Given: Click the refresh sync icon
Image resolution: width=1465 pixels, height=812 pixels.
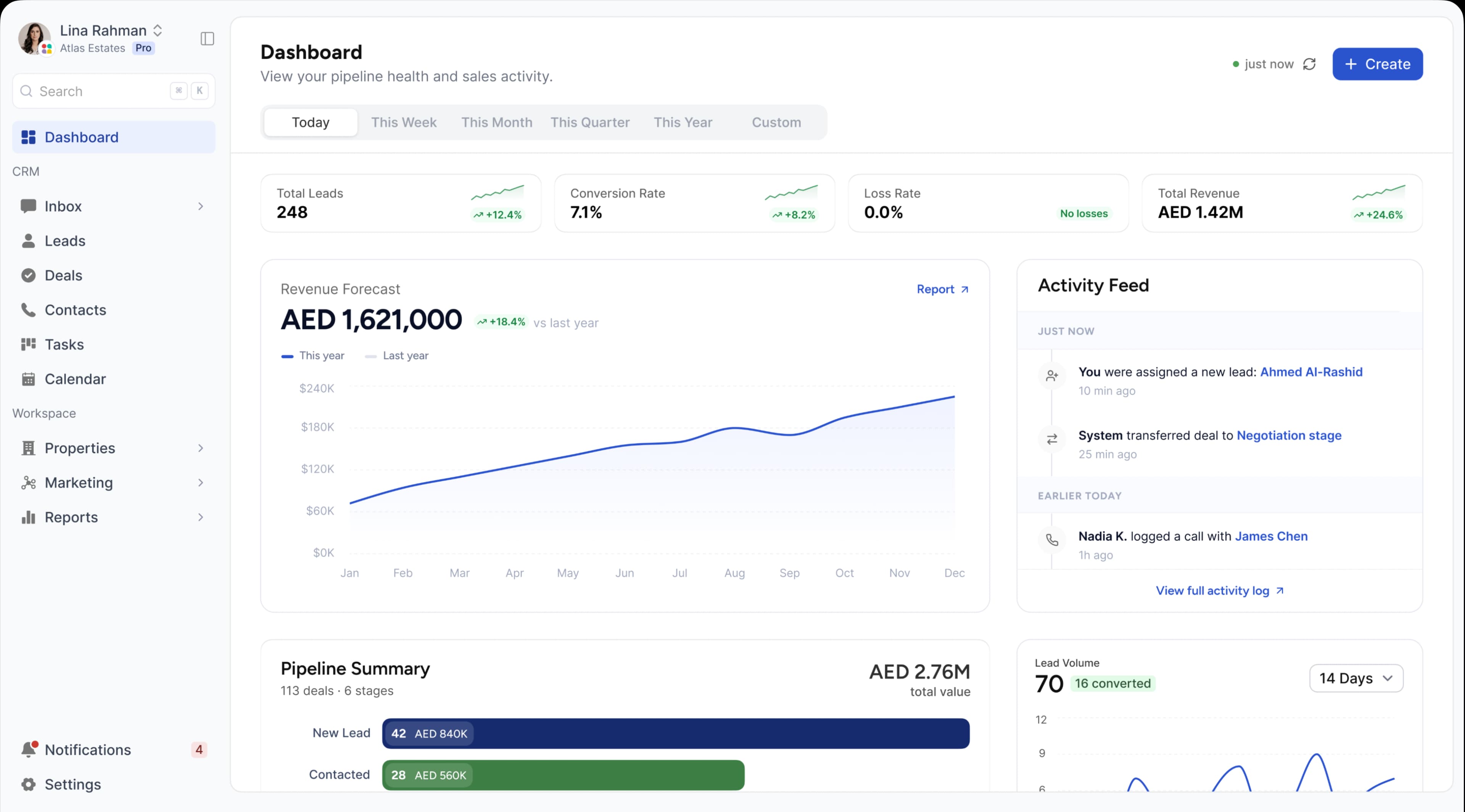Looking at the screenshot, I should point(1309,64).
